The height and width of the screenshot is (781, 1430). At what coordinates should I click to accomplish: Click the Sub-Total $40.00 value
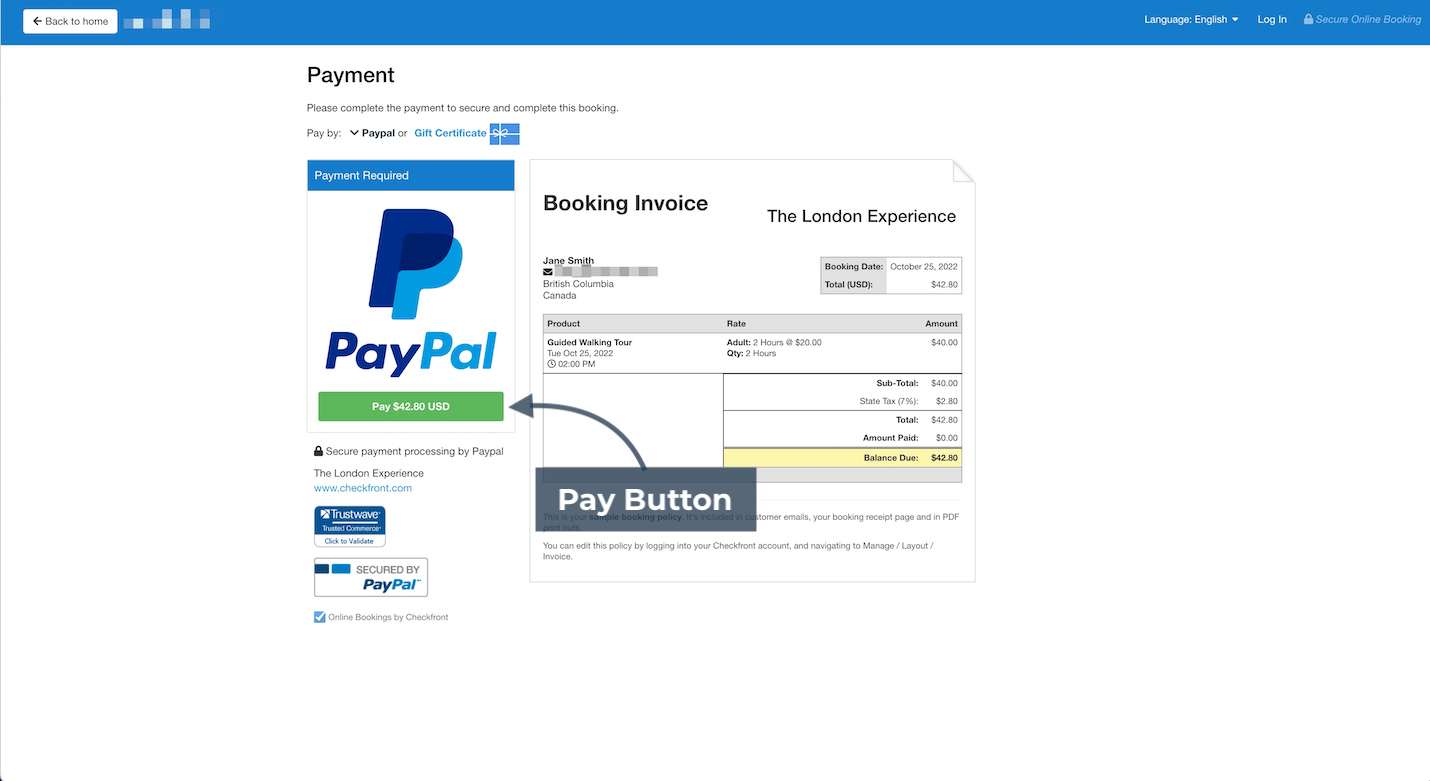pyautogui.click(x=944, y=383)
